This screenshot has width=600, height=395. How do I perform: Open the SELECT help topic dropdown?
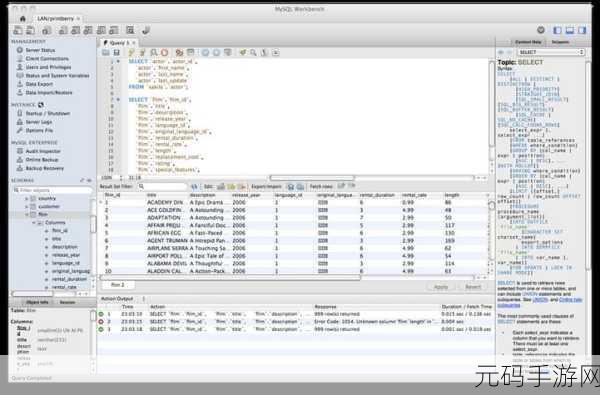pyautogui.click(x=551, y=52)
